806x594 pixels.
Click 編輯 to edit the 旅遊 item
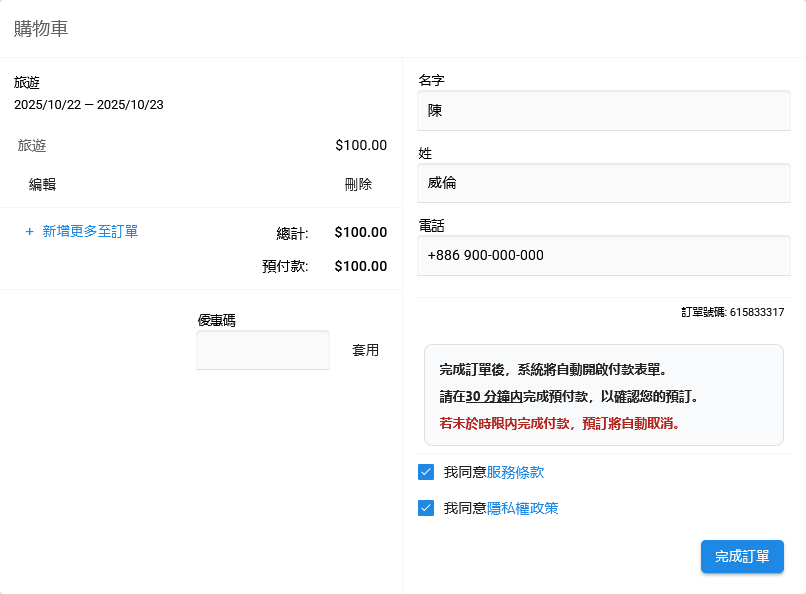tap(42, 184)
